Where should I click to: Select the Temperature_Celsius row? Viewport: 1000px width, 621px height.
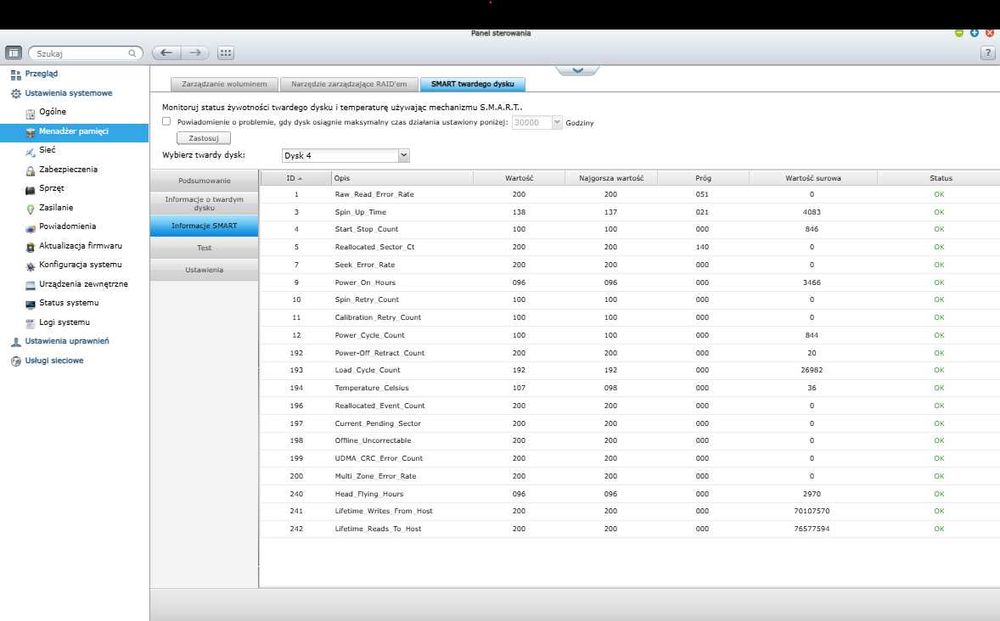coord(630,388)
